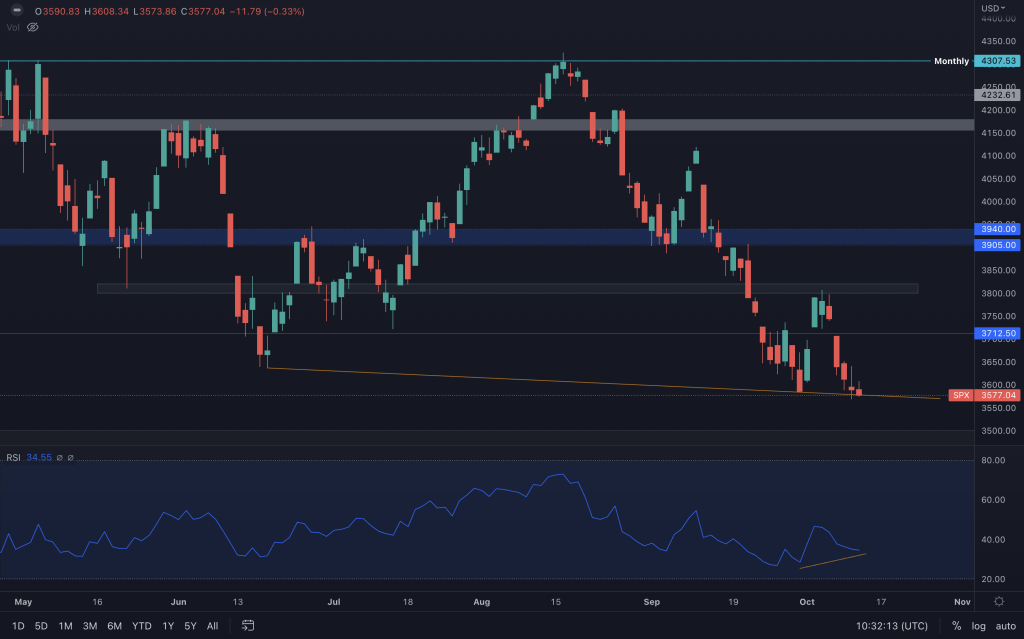Click the collapse legend circle icon
The height and width of the screenshot is (639, 1024).
16,11
